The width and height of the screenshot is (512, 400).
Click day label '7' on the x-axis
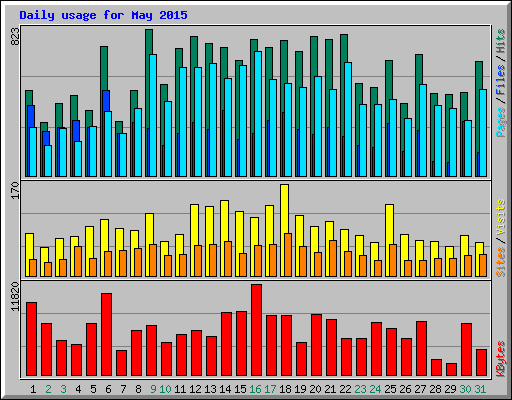click(x=123, y=389)
